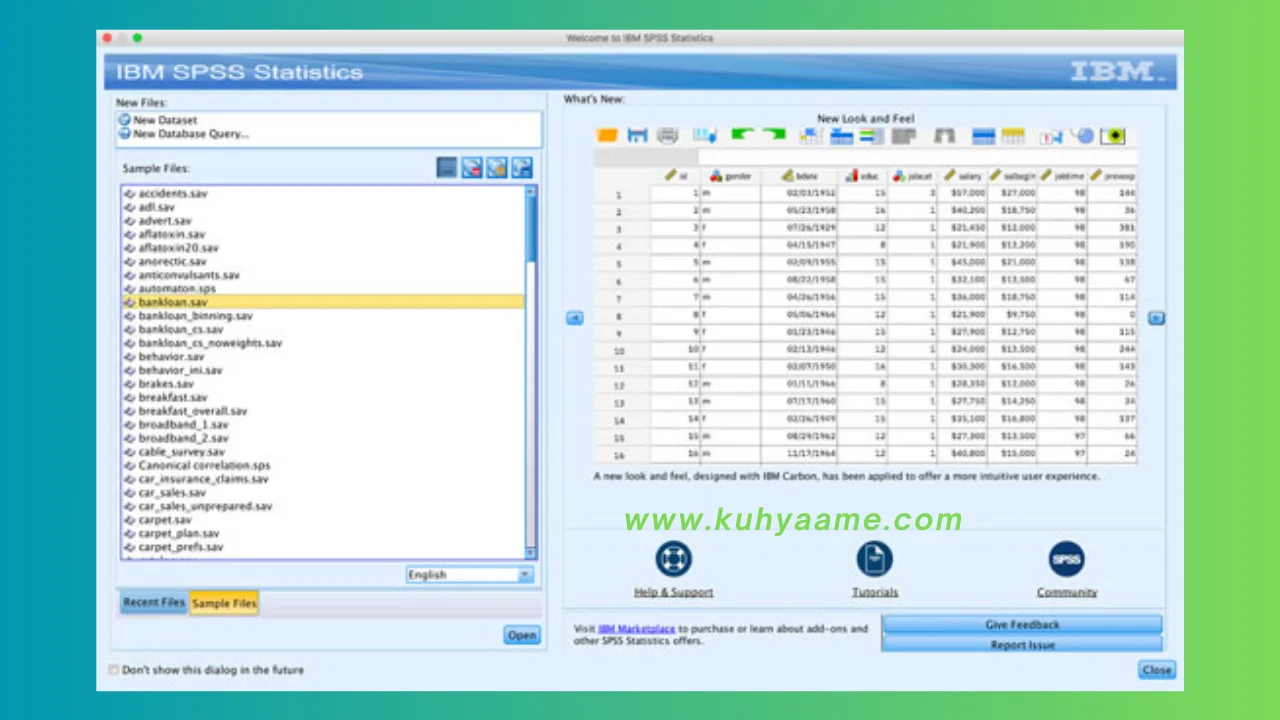Select behavior_ini.sav sample file

(x=322, y=370)
